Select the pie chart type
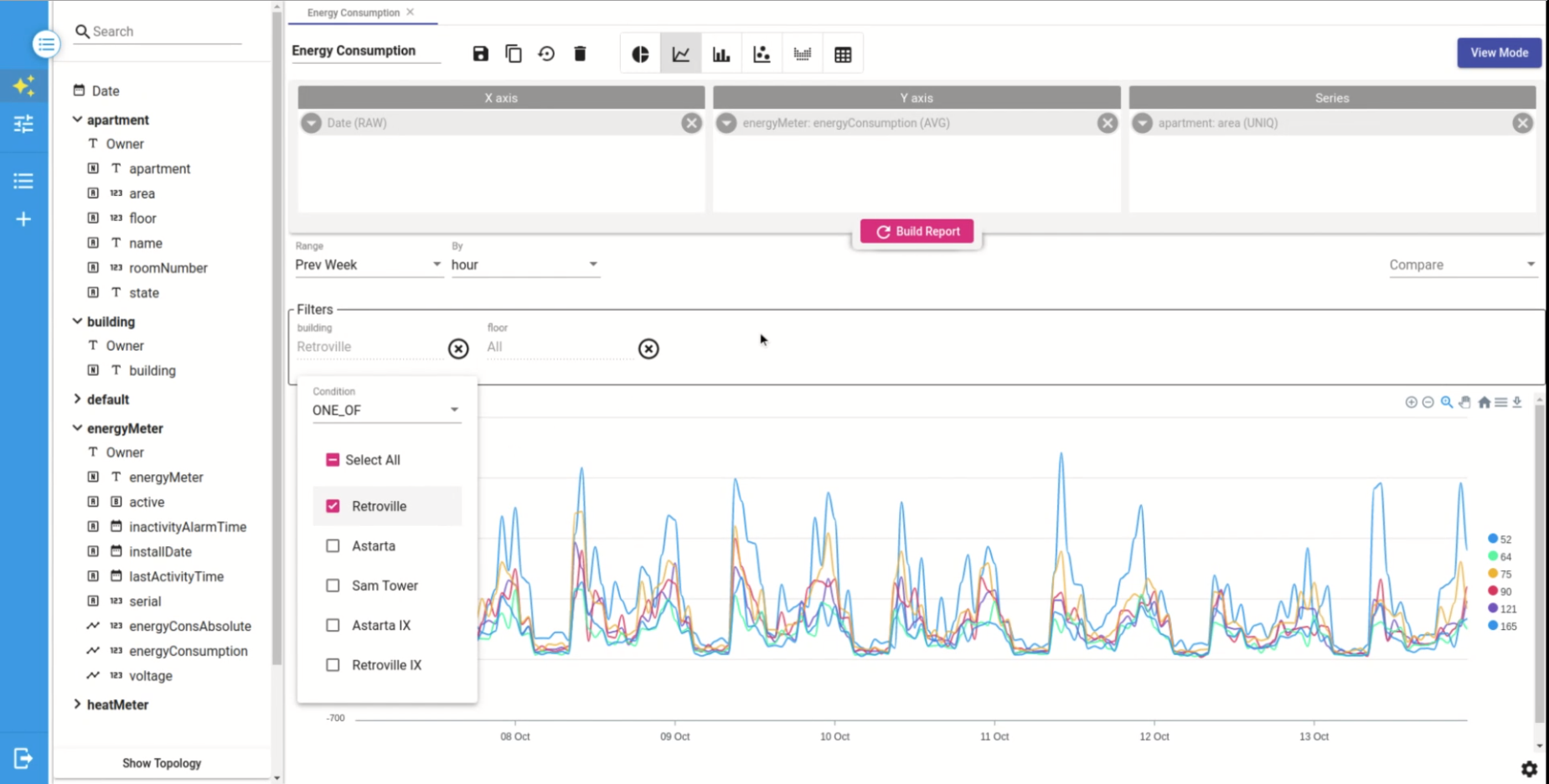 click(640, 54)
